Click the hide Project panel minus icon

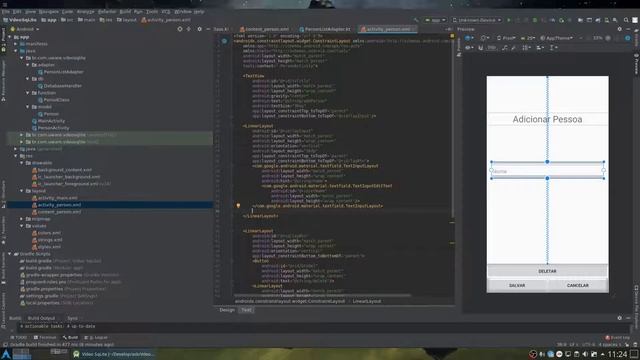tap(208, 29)
